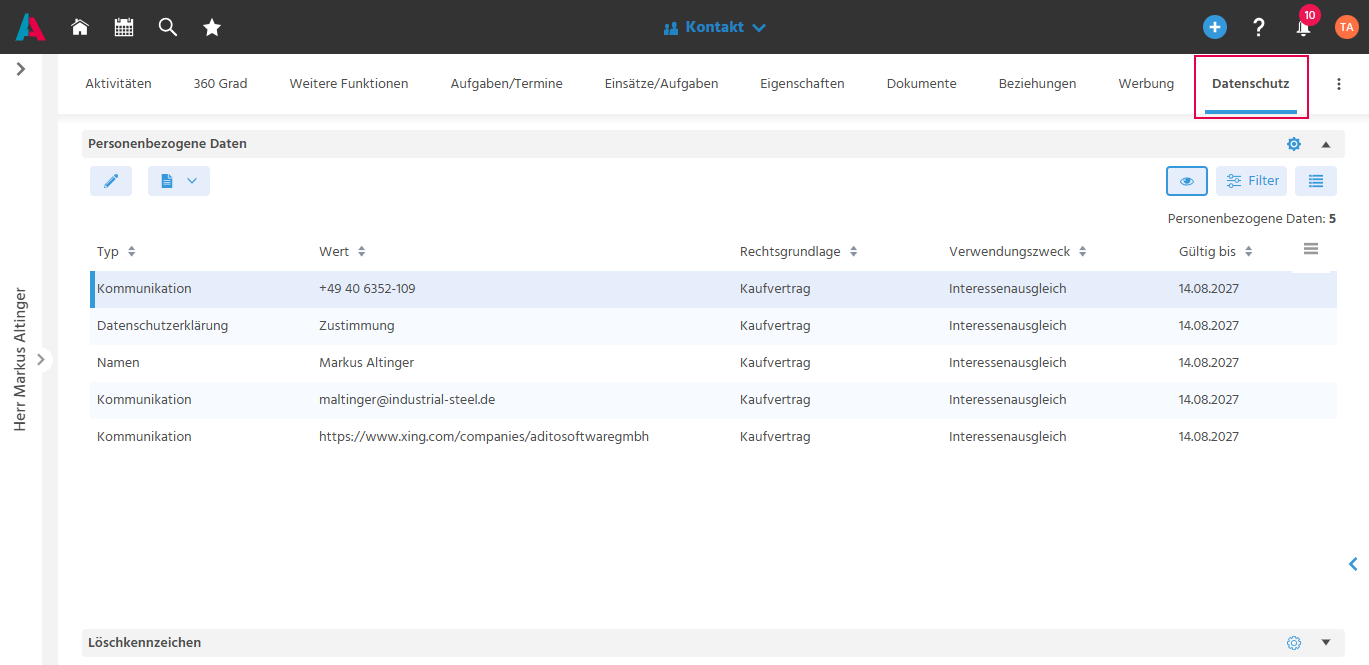Sort by the Typ column

tap(116, 252)
